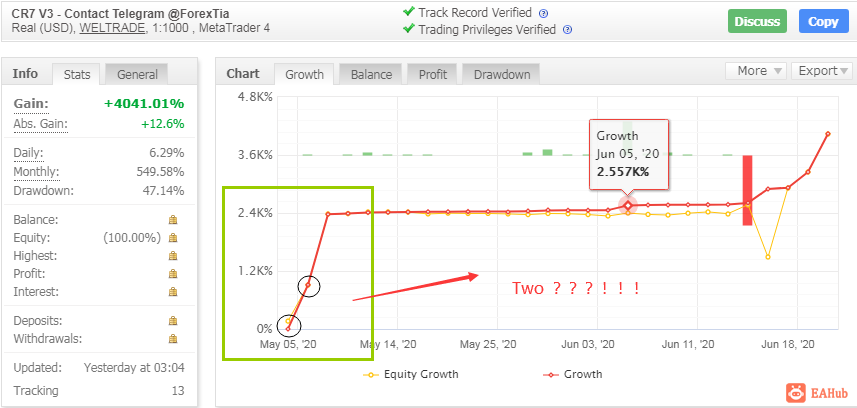Open the WELTRADE broker link
The height and width of the screenshot is (408, 857).
pos(113,28)
